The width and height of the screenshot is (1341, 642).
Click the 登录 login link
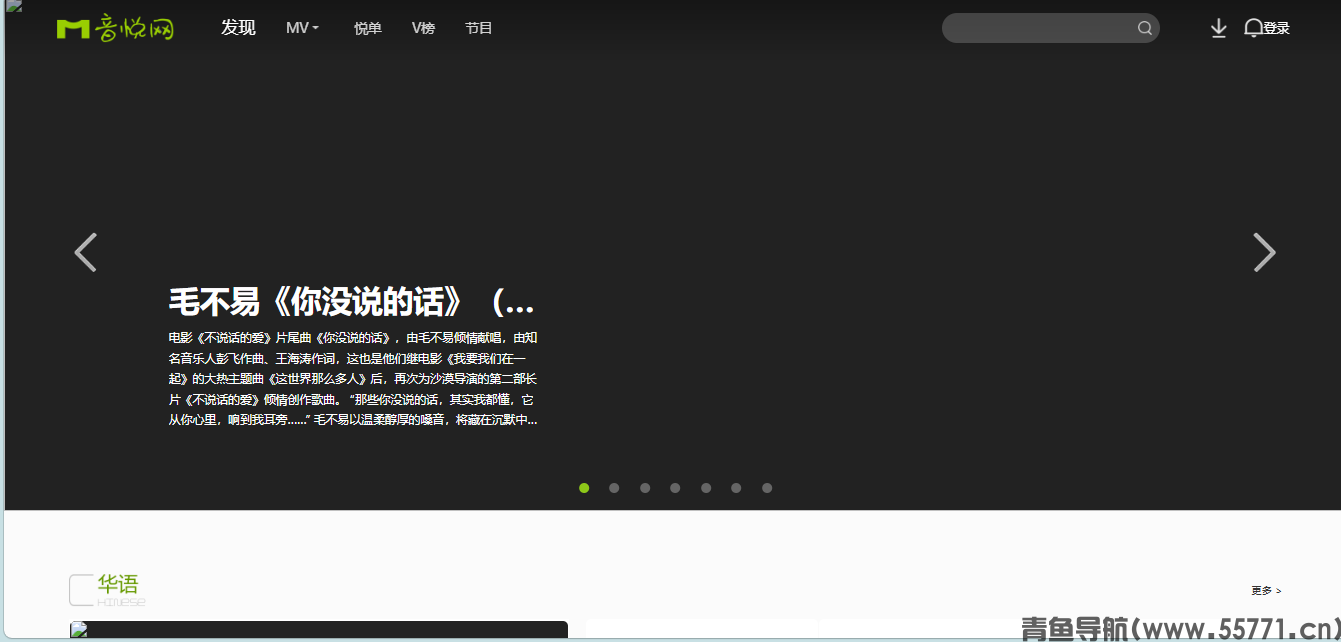(1276, 28)
